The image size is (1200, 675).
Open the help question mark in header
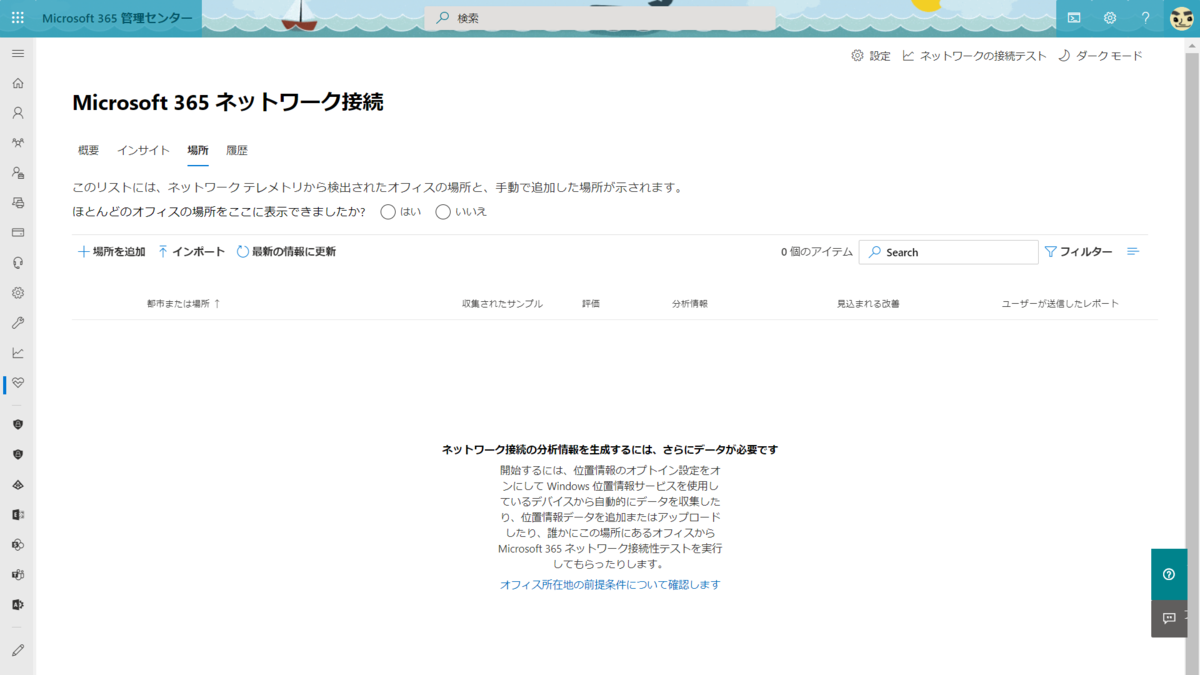tap(1146, 18)
